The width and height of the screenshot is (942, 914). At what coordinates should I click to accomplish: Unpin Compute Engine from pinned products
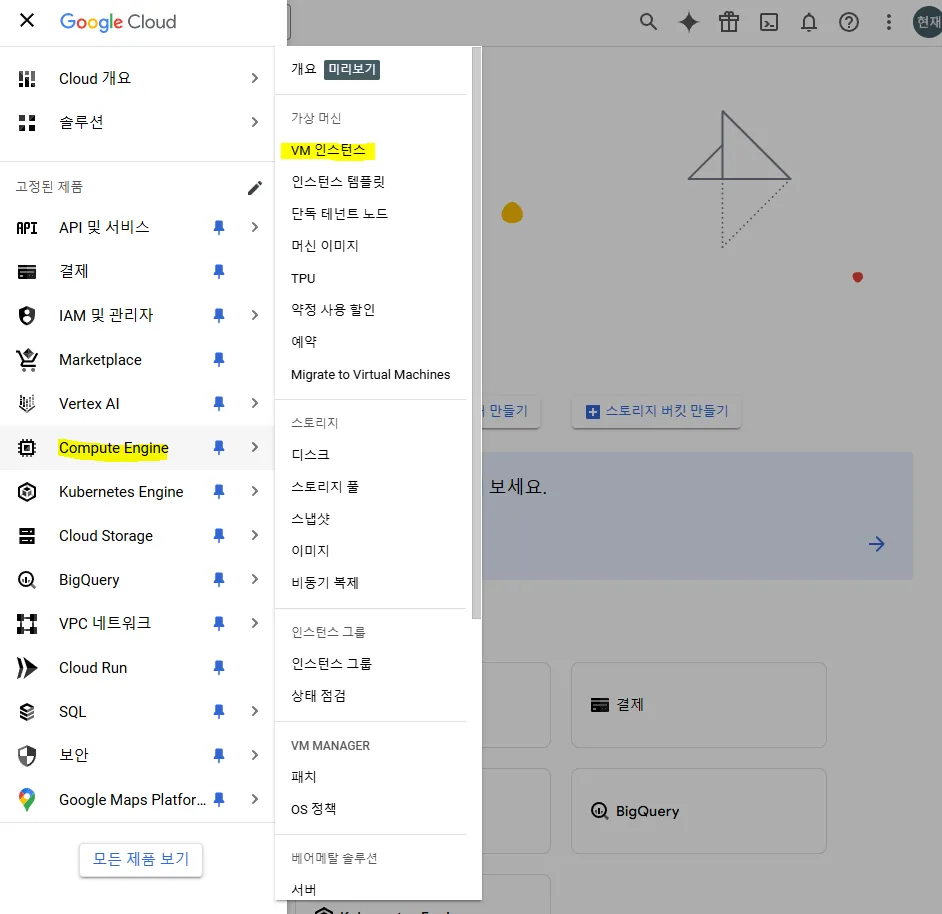click(219, 448)
